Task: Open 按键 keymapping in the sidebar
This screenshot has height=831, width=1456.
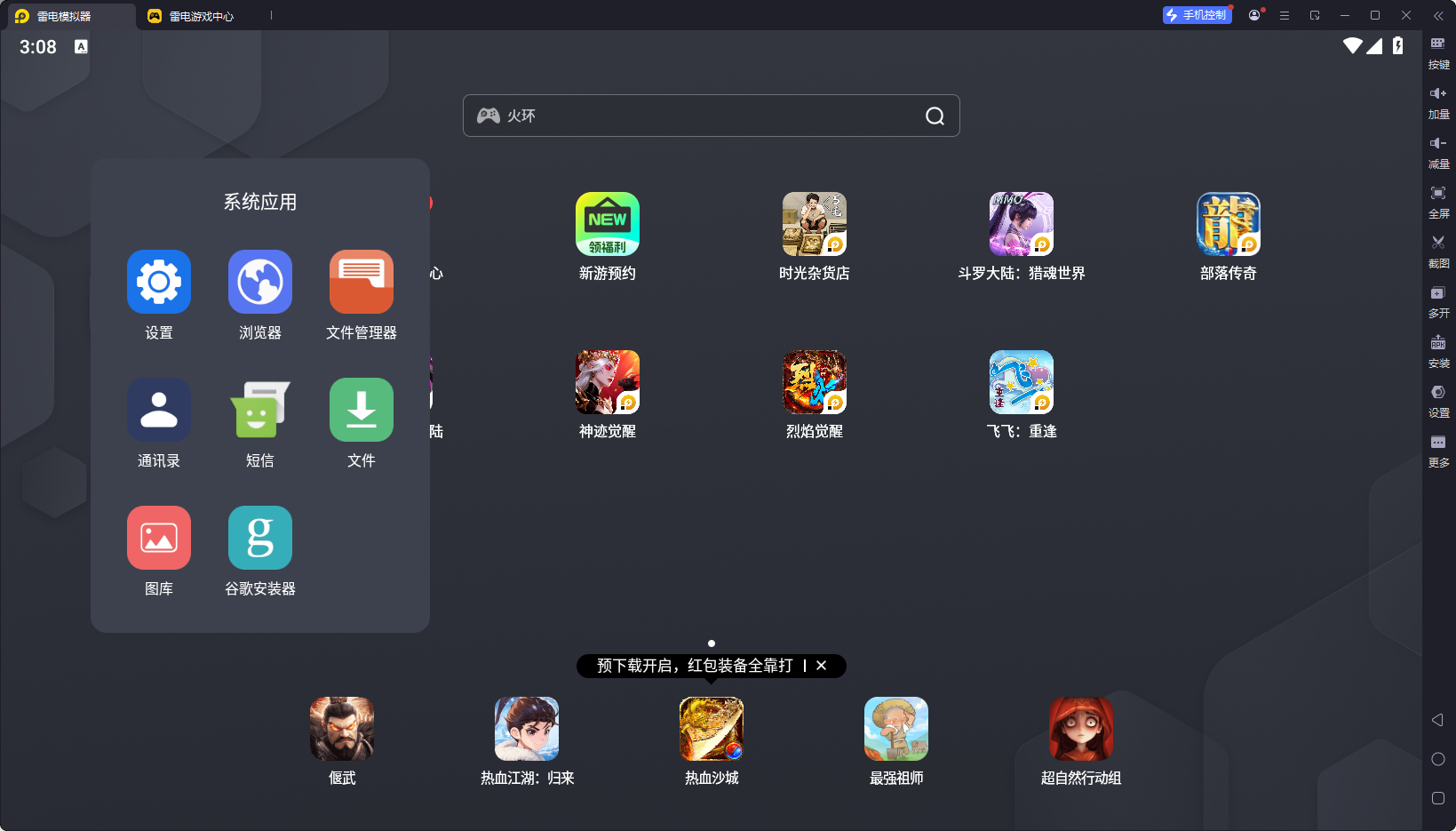Action: tap(1438, 53)
